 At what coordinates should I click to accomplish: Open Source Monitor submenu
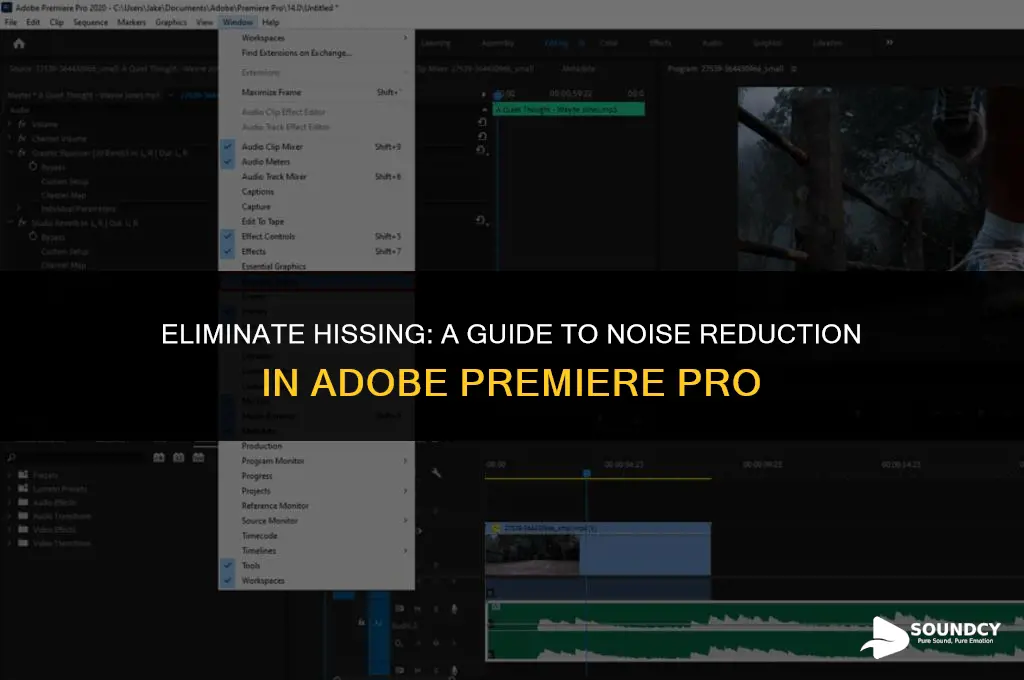pyautogui.click(x=317, y=521)
